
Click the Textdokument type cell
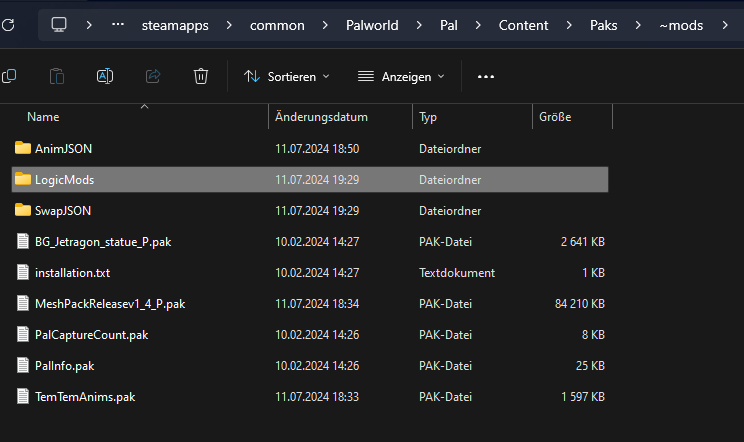[x=457, y=273]
